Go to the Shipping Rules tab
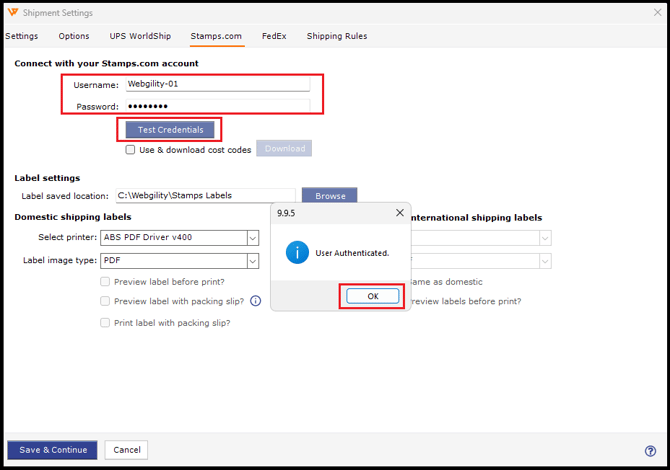The height and width of the screenshot is (470, 670). tap(336, 36)
